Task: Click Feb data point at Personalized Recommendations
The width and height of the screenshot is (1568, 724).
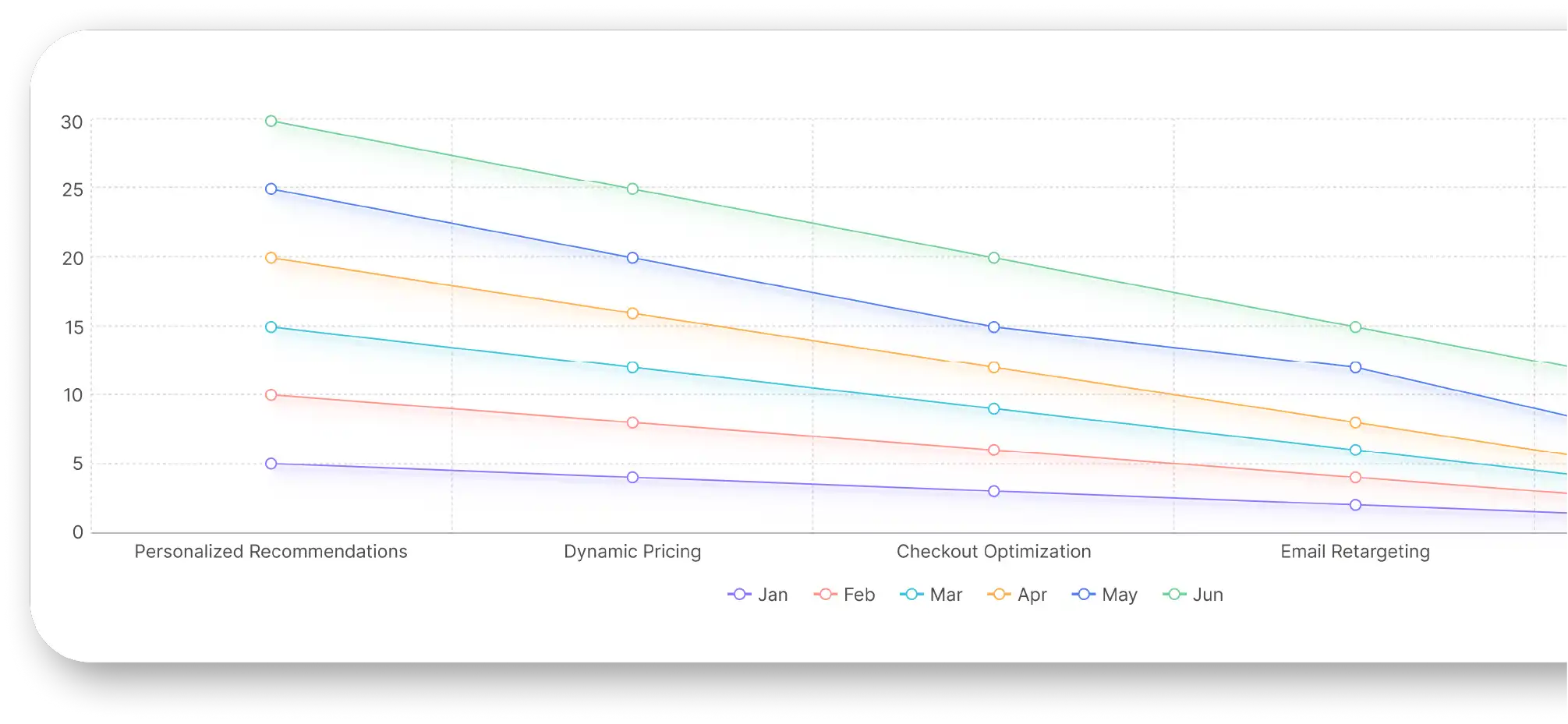Action: 271,395
